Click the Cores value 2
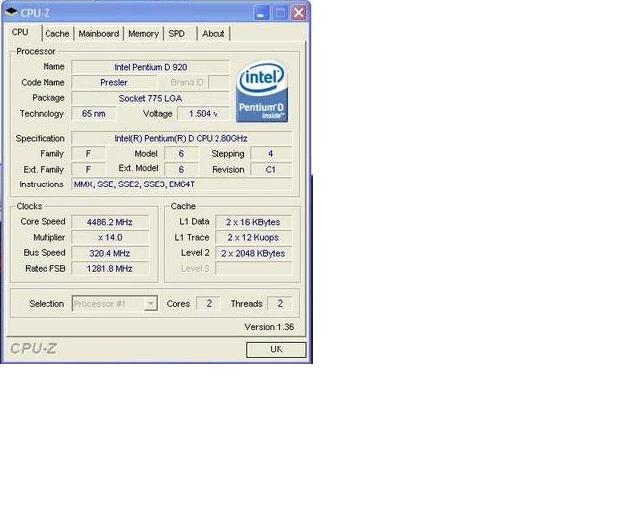Screen dimensions: 640x512 click(x=209, y=303)
